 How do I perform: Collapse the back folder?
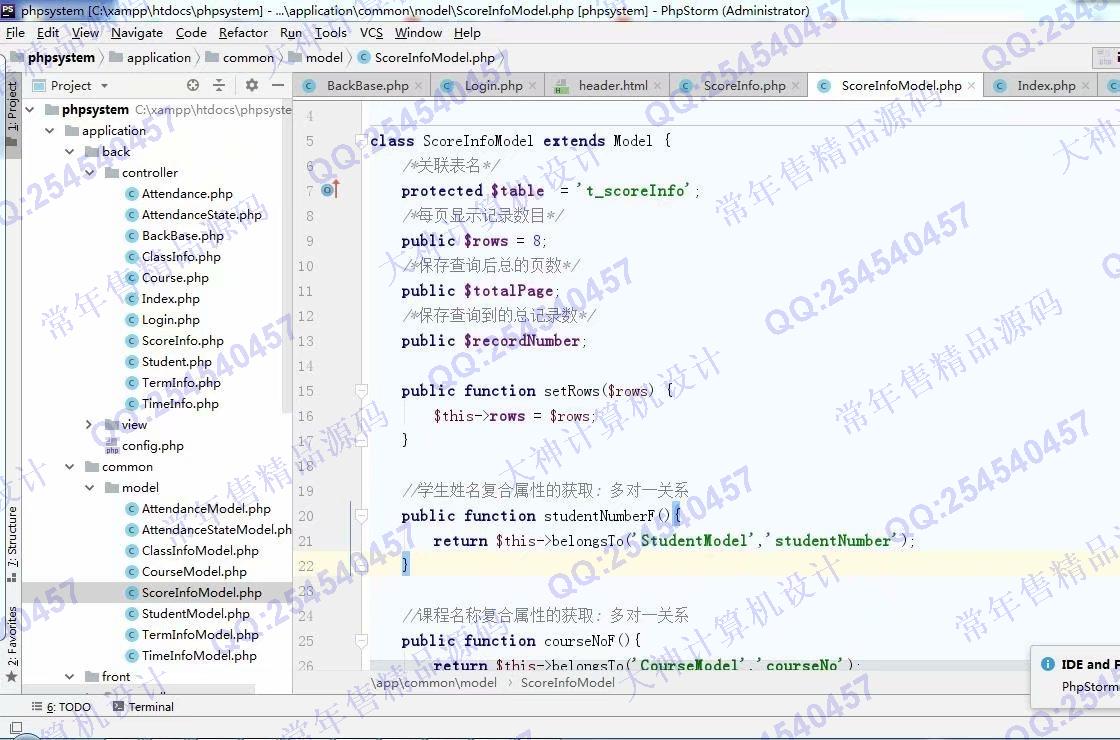(x=69, y=151)
